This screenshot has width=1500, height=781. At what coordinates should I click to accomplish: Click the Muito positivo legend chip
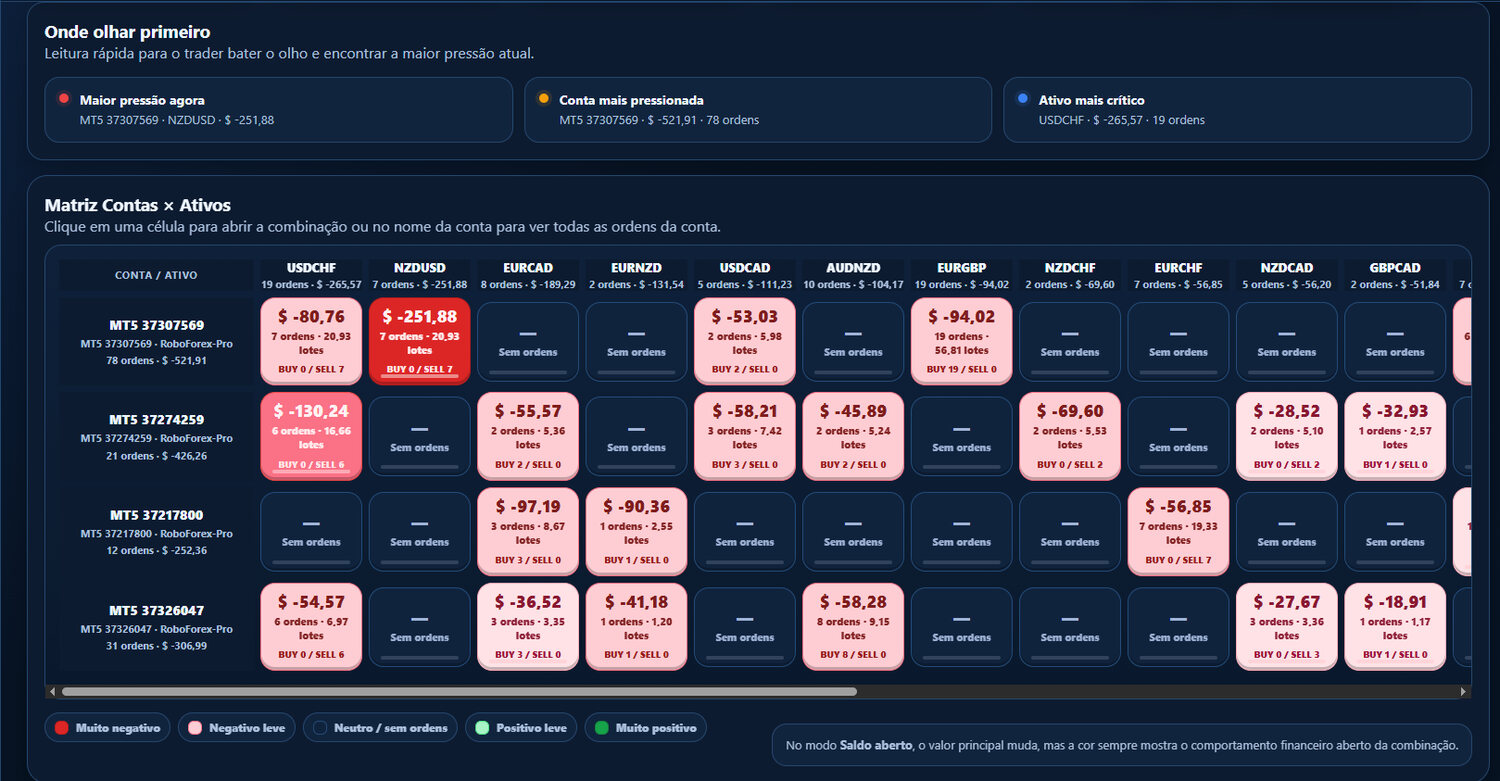pos(645,728)
